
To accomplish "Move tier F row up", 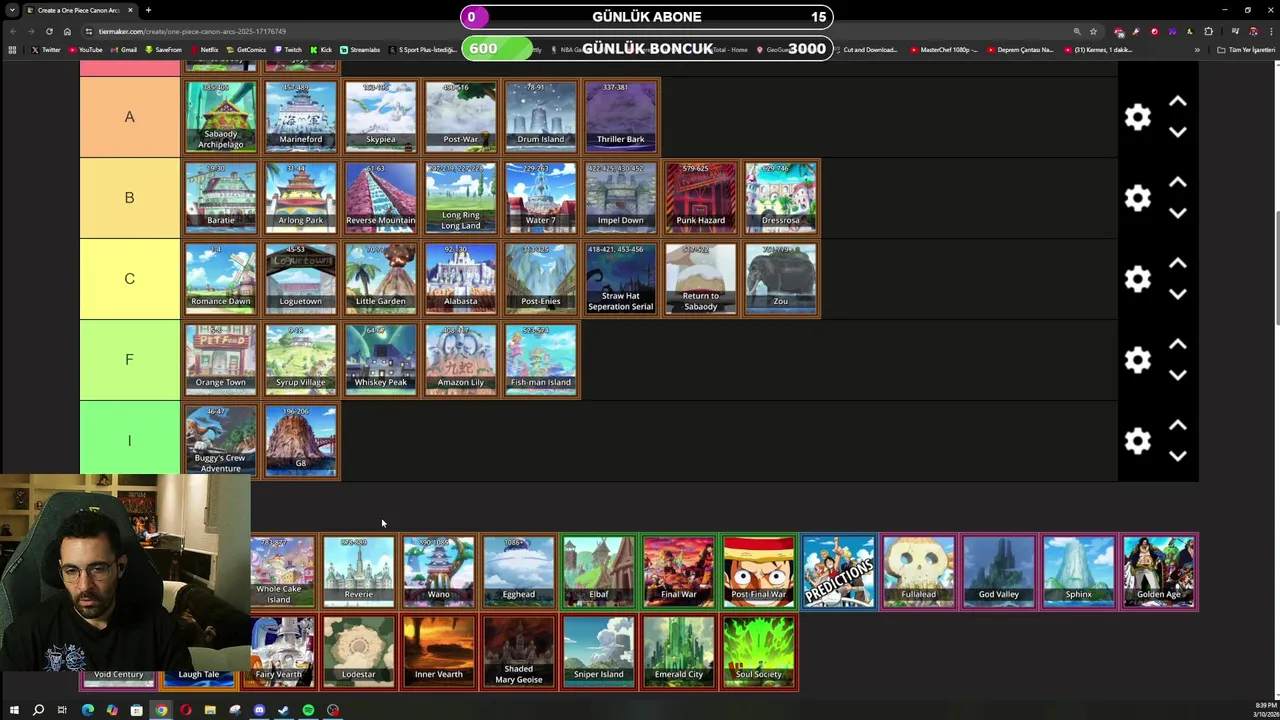I will [x=1178, y=345].
